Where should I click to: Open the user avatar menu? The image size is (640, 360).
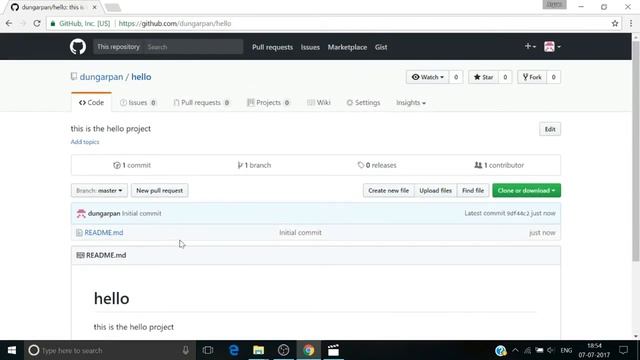coord(552,47)
